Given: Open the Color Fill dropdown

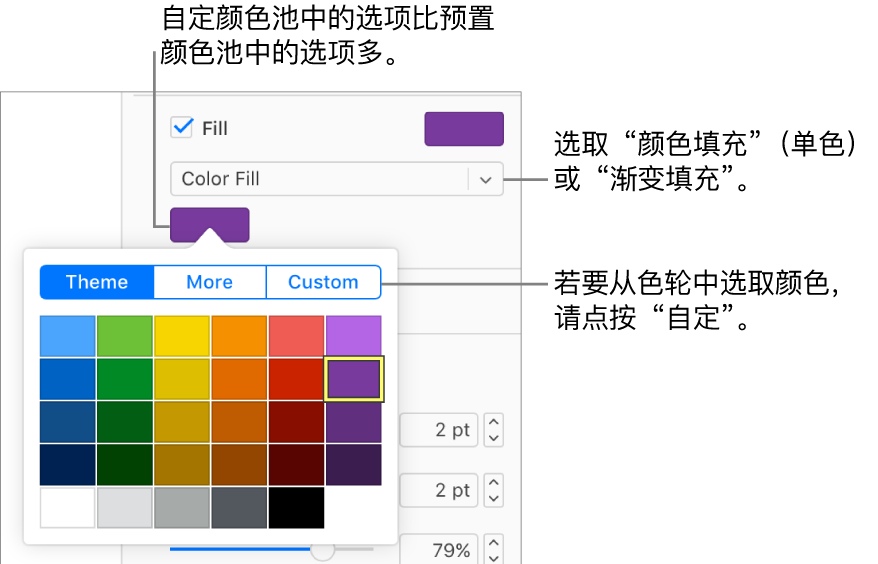Looking at the screenshot, I should pyautogui.click(x=337, y=179).
